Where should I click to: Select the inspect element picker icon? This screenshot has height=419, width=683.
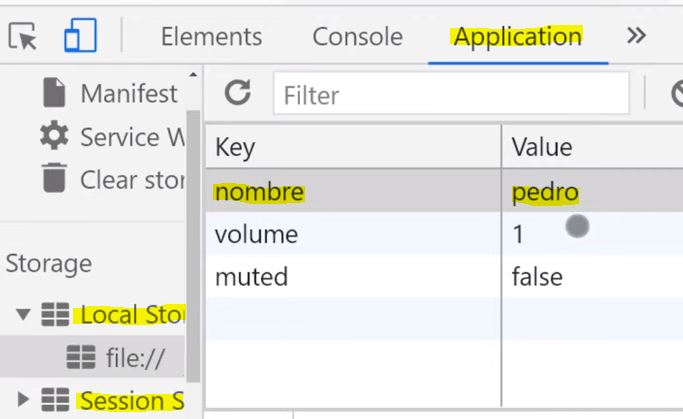coord(22,37)
